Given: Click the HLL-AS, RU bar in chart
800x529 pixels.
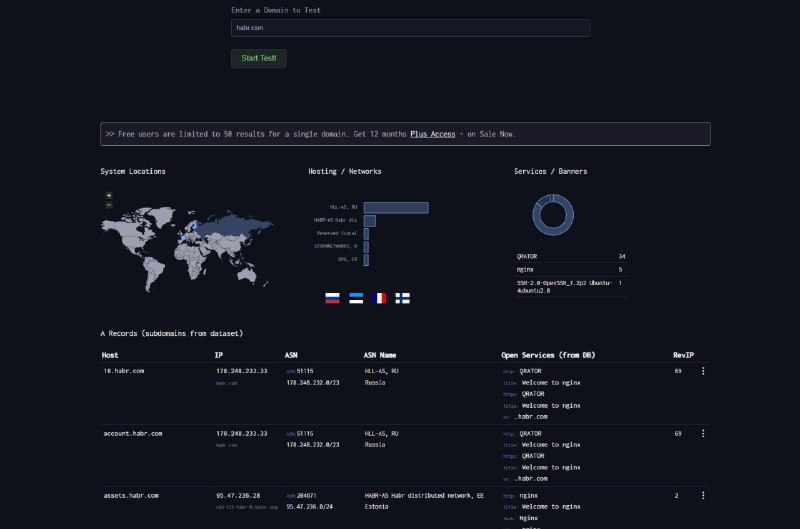Looking at the screenshot, I should (x=396, y=208).
